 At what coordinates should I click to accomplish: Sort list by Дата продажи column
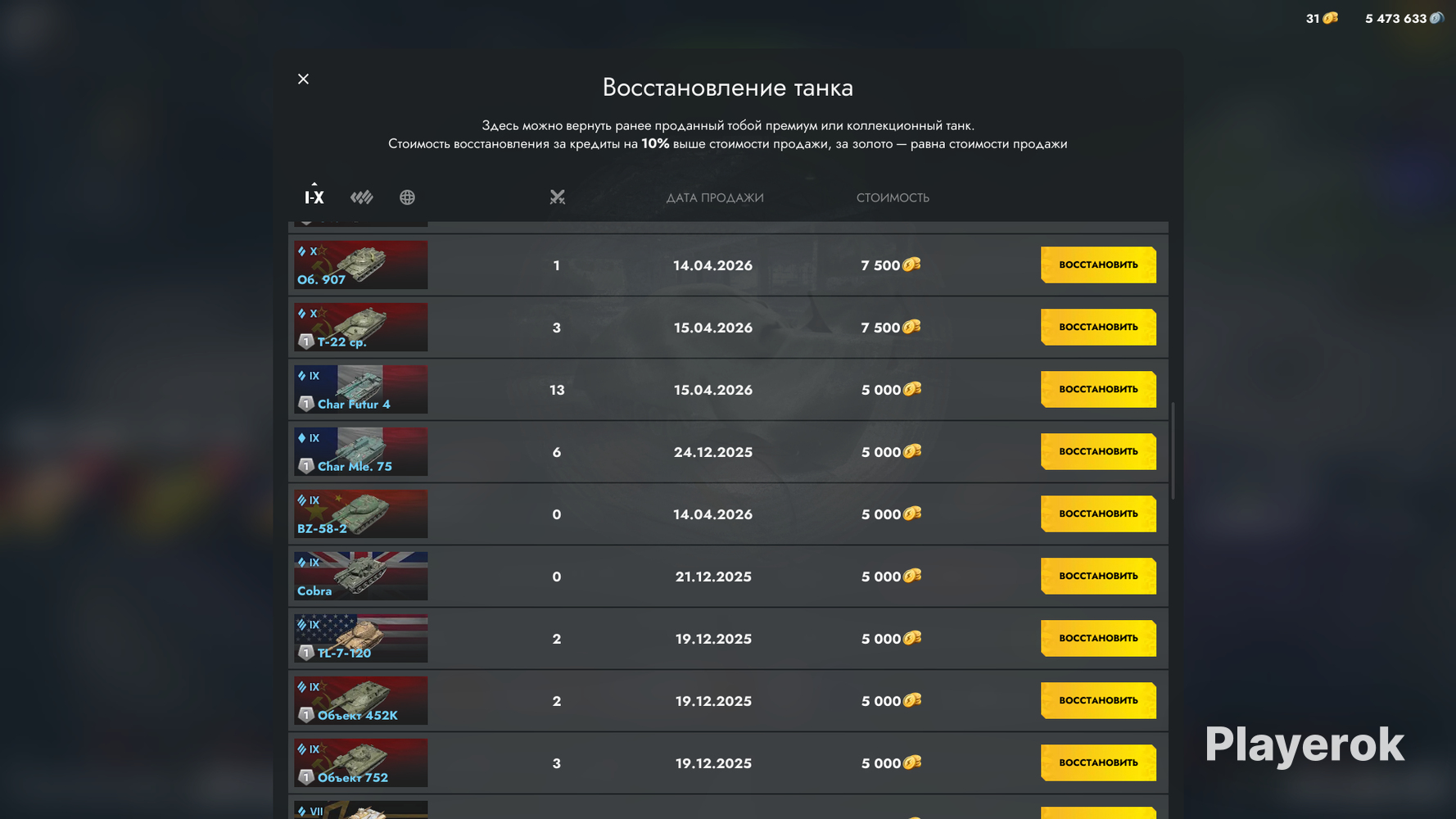pyautogui.click(x=715, y=197)
